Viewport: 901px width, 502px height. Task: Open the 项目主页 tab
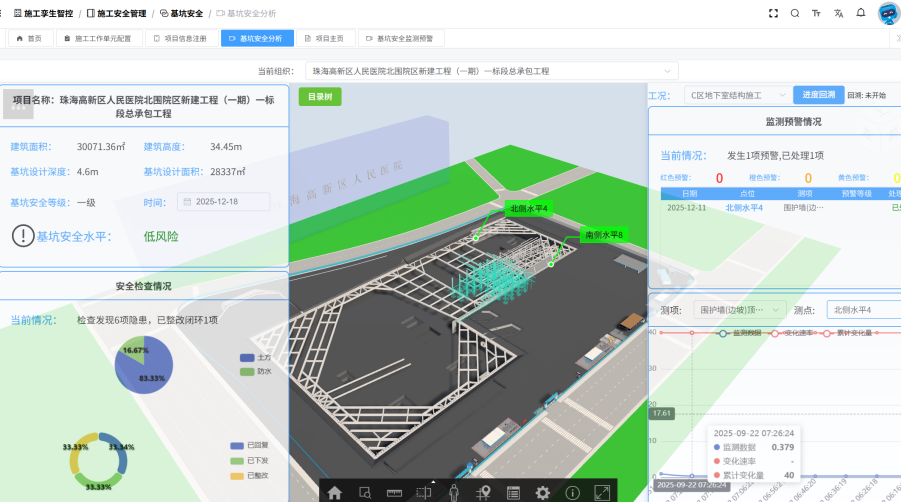[325, 38]
